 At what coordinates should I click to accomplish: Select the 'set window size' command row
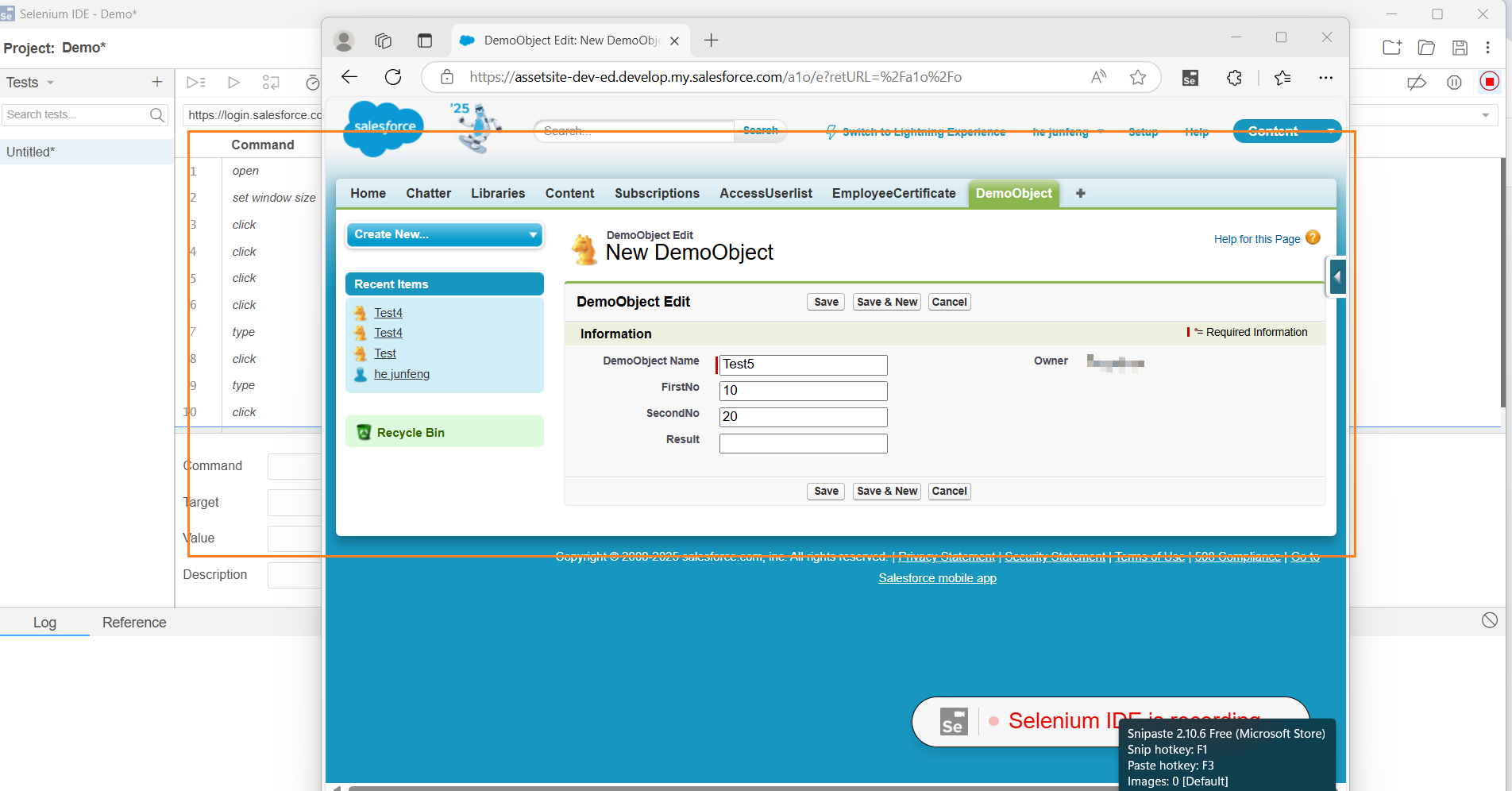point(273,198)
